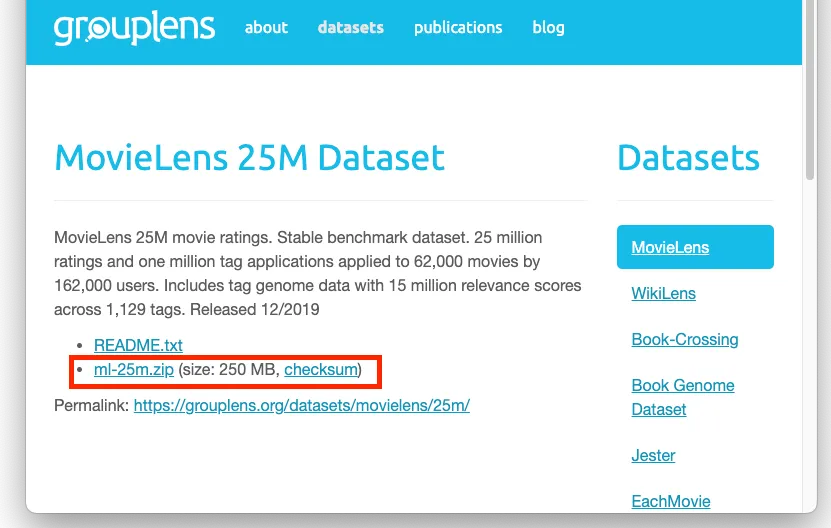Follow the movielens/25m permalink
The width and height of the screenshot is (831, 528).
click(302, 406)
